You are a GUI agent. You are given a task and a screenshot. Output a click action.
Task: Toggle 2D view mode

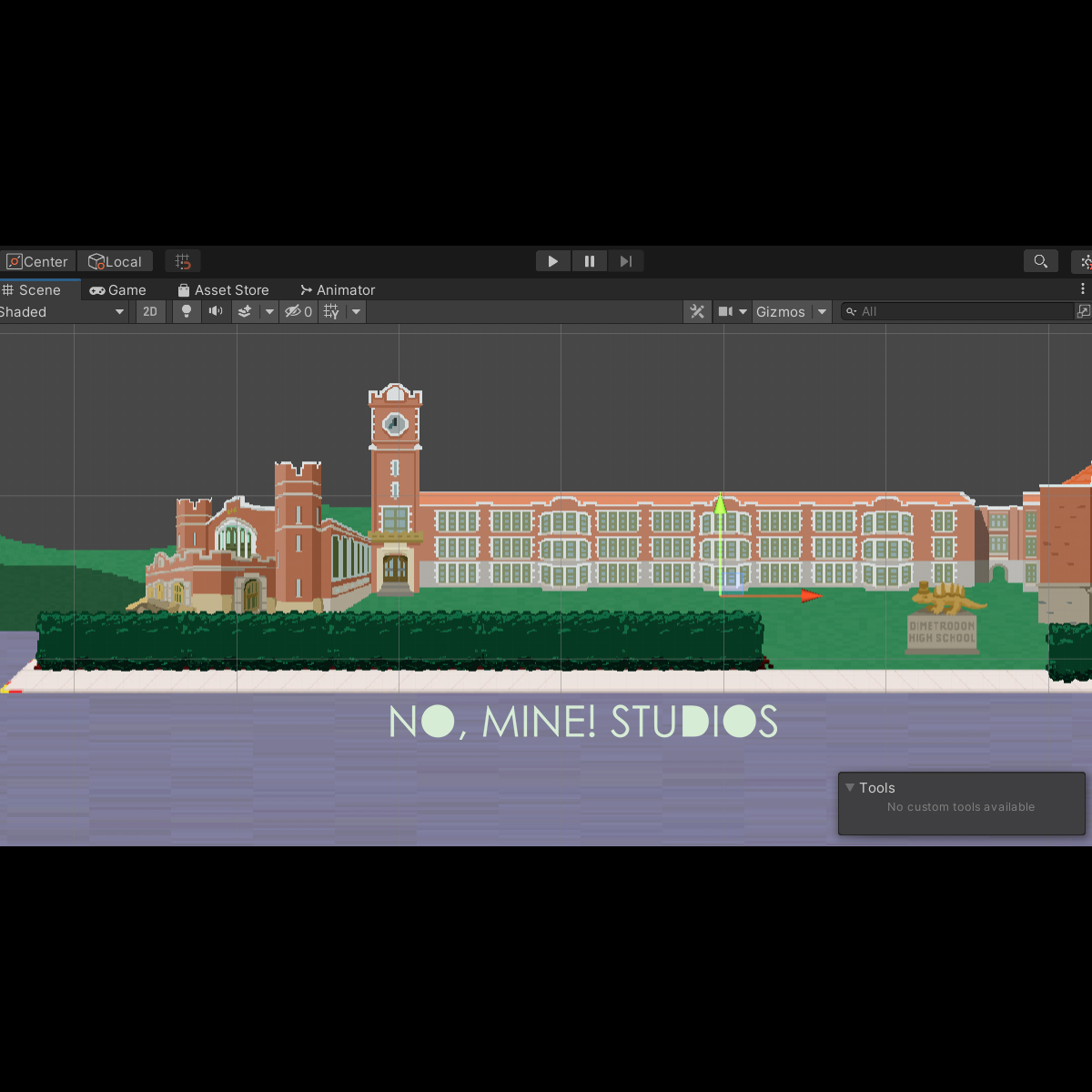150,311
